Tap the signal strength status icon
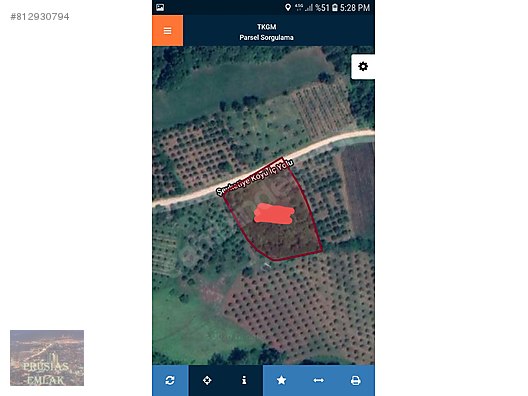The width and height of the screenshot is (528, 396). tap(308, 7)
